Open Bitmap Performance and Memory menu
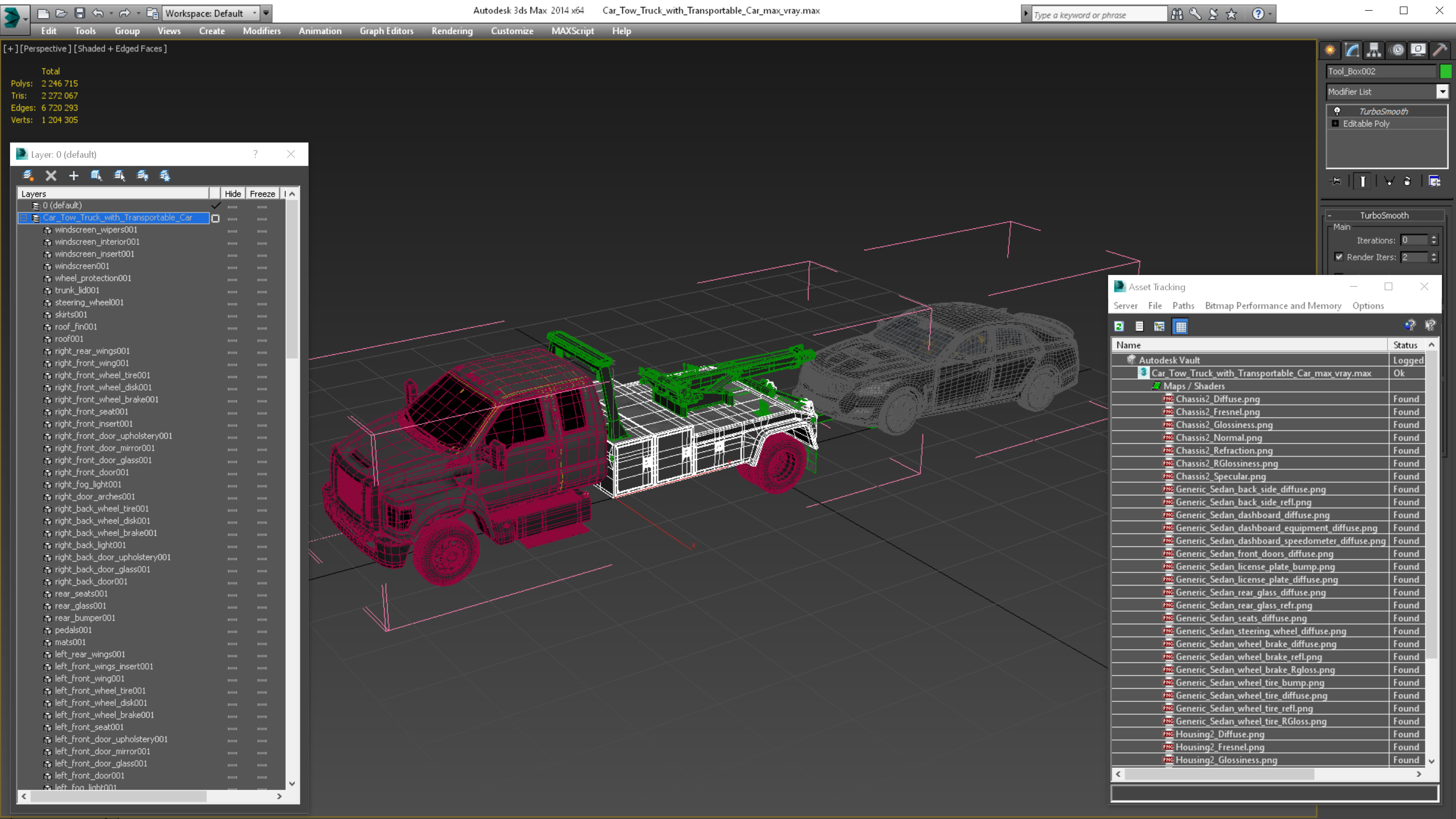The height and width of the screenshot is (819, 1456). pos(1273,306)
